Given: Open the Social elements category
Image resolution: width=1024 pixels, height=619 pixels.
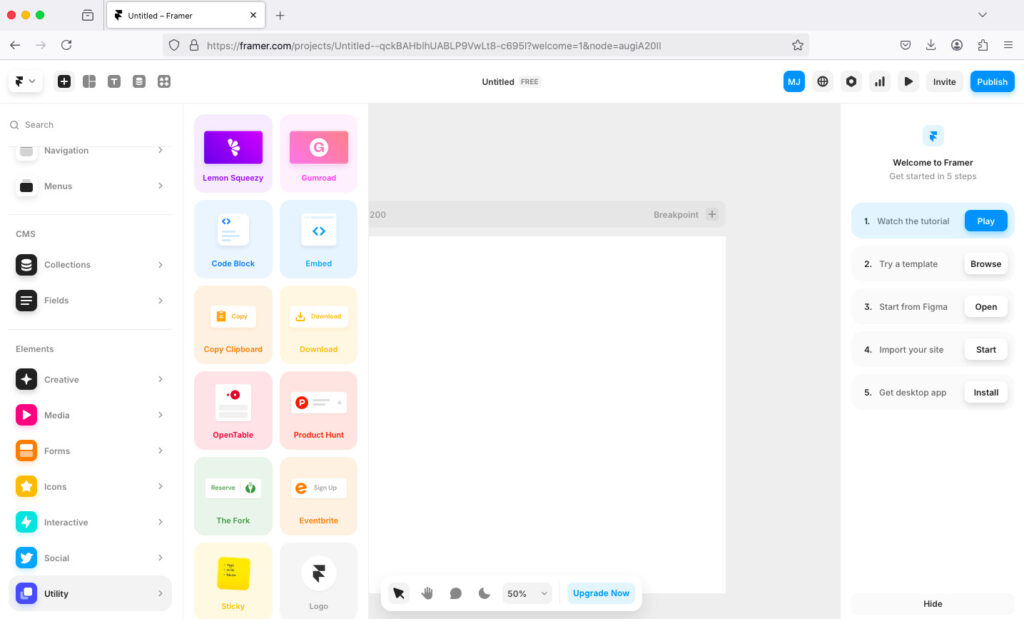Looking at the screenshot, I should point(90,558).
